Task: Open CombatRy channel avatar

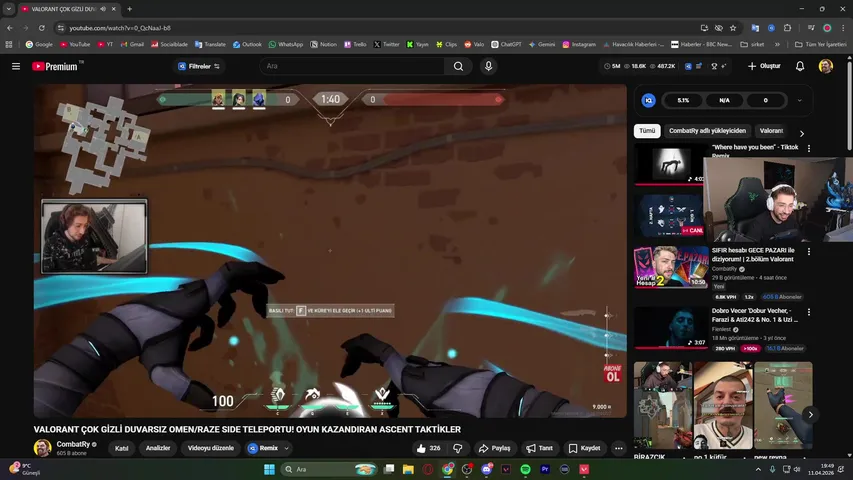Action: (x=42, y=448)
